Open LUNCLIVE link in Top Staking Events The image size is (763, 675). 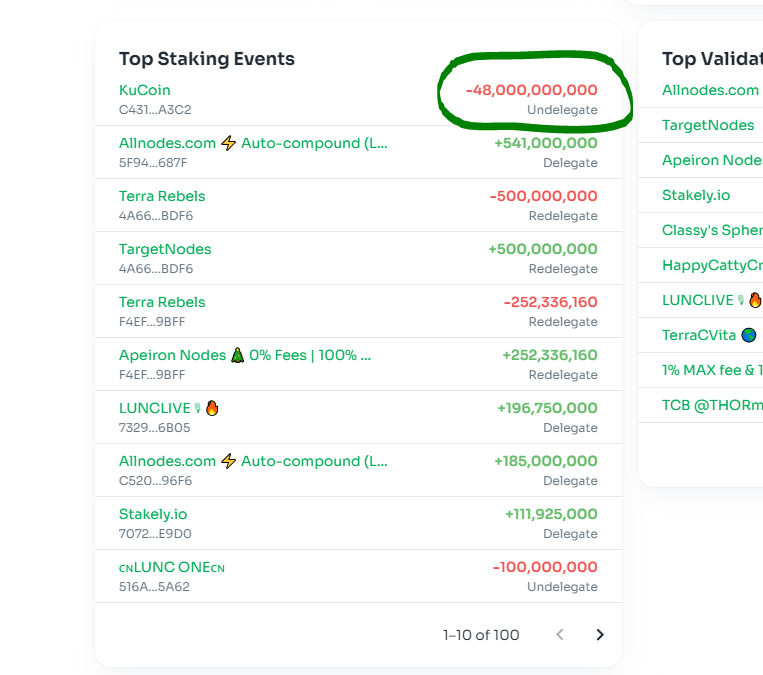click(169, 408)
